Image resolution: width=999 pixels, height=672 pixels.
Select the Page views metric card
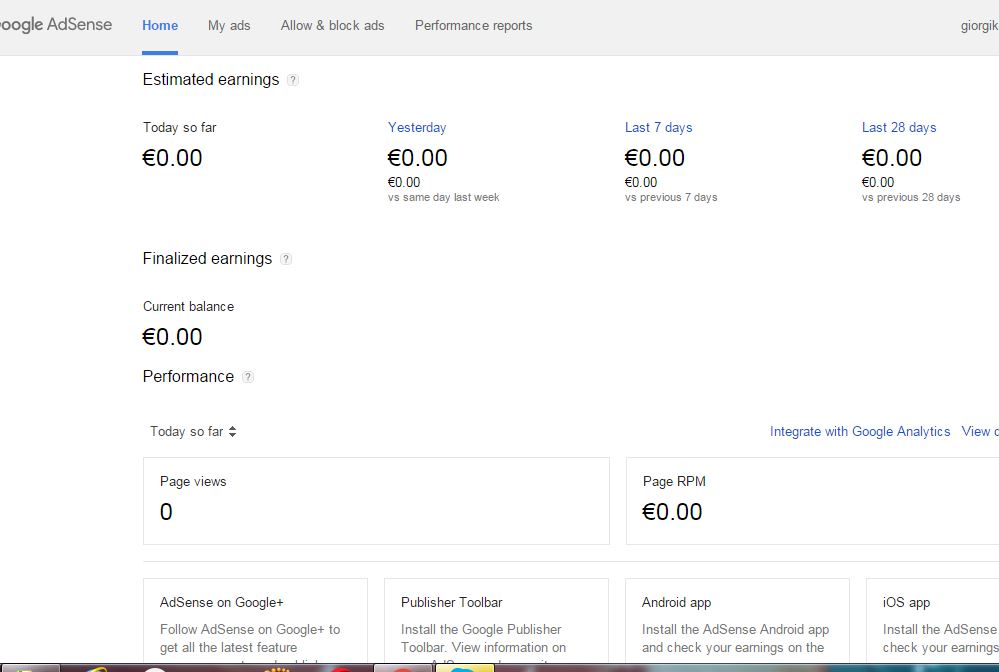point(376,501)
